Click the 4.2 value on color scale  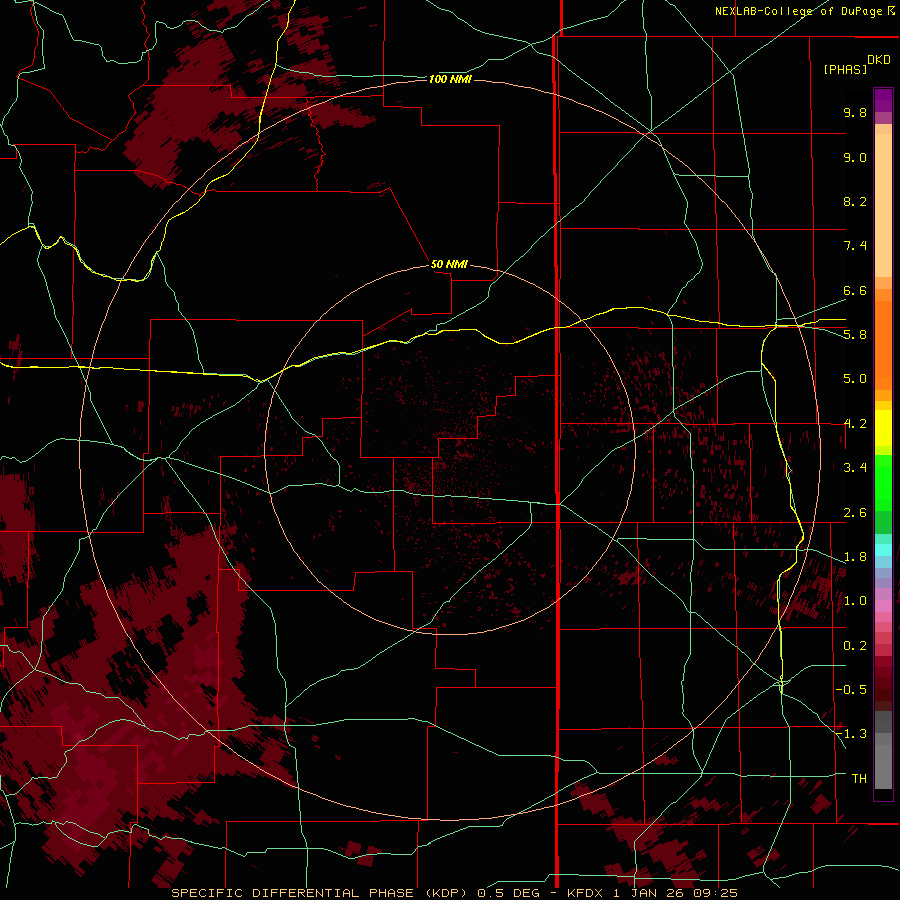click(x=855, y=424)
